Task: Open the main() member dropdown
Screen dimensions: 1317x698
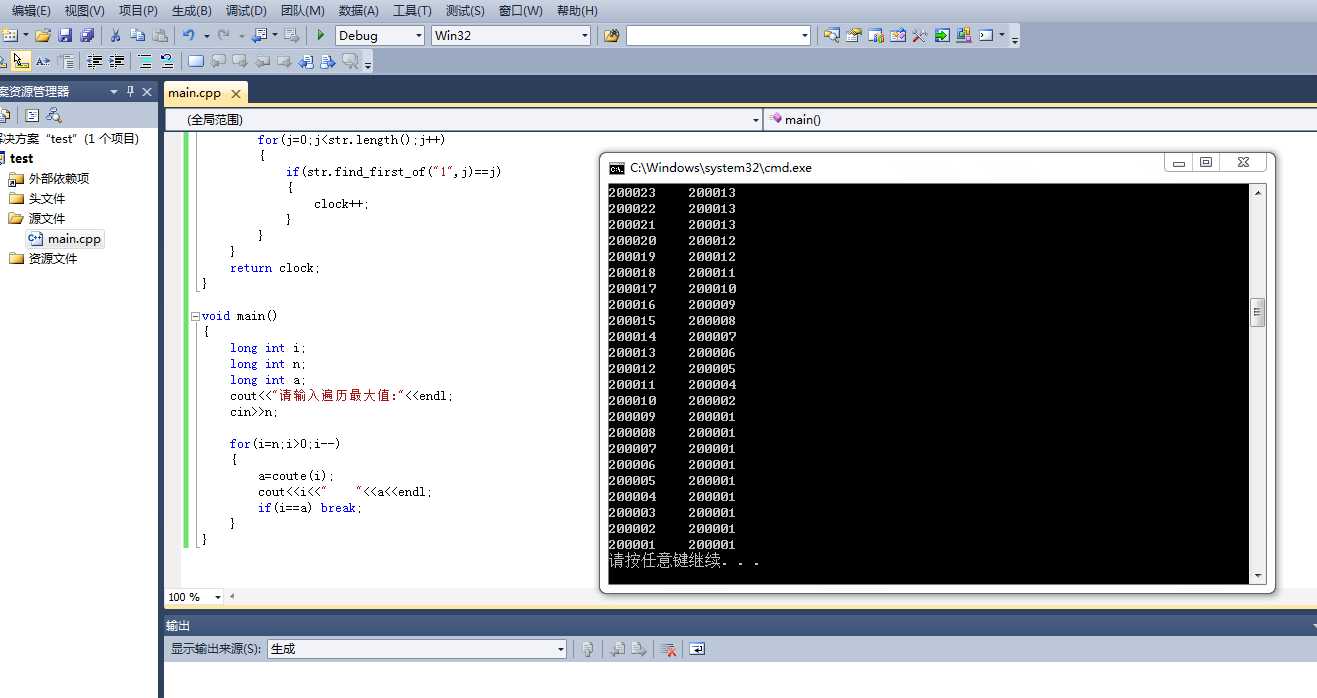Action: [x=1040, y=119]
